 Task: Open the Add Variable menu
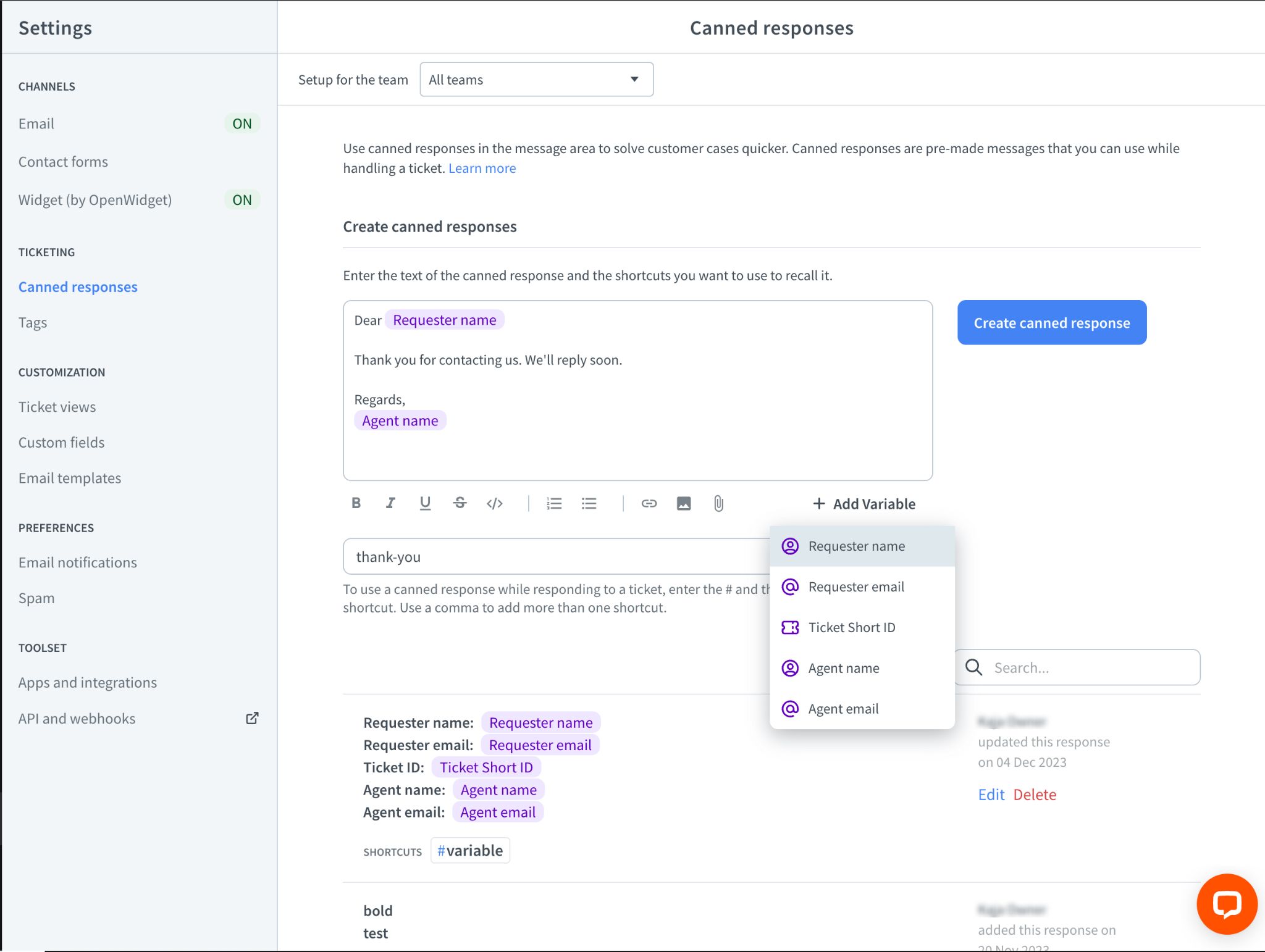coord(864,504)
